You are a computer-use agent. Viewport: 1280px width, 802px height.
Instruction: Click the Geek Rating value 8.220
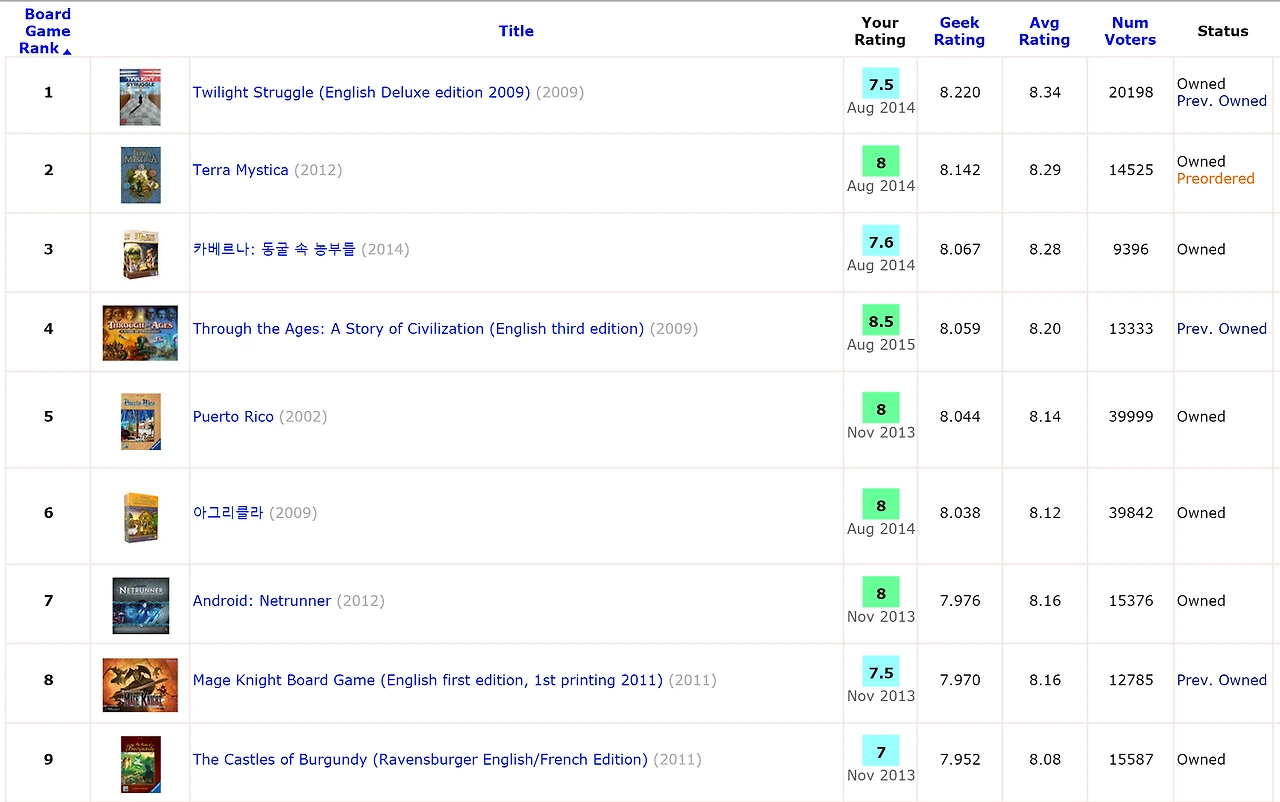coord(960,92)
